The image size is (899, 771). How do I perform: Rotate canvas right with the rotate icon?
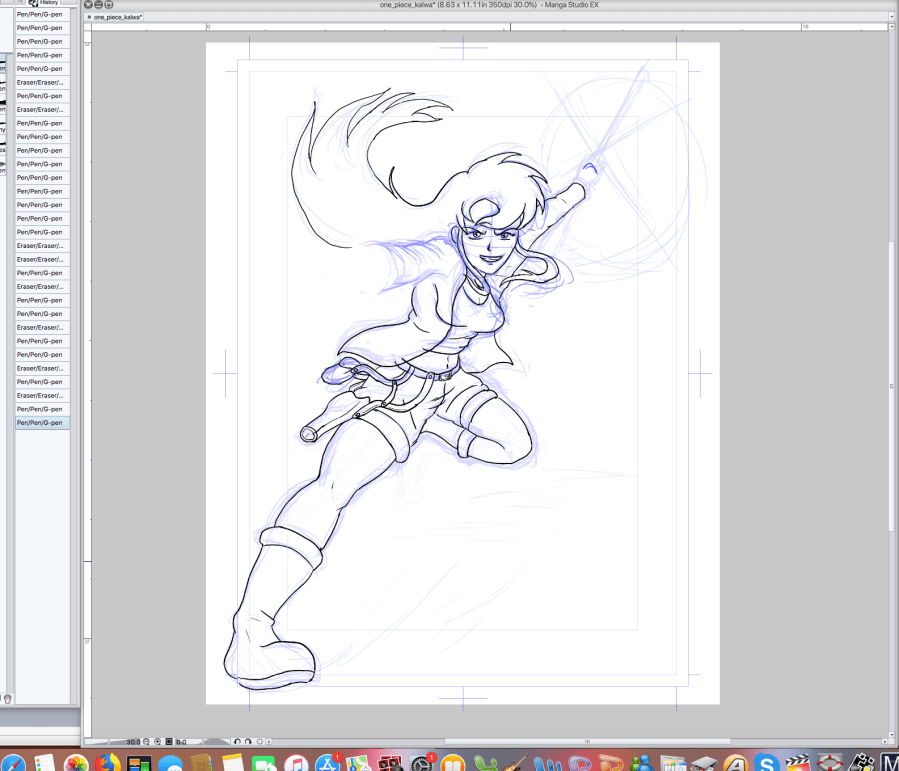tap(247, 741)
